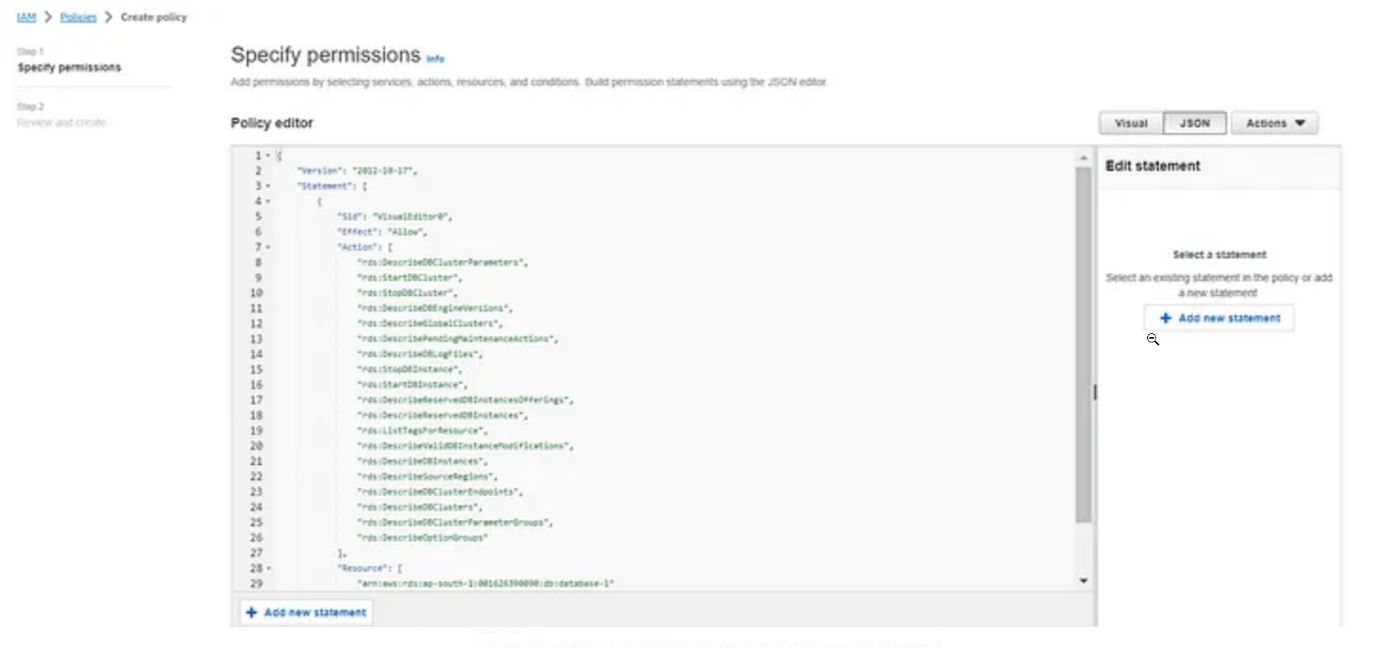
Task: Collapse the root fold arrow on line 1
Action: click(x=268, y=156)
